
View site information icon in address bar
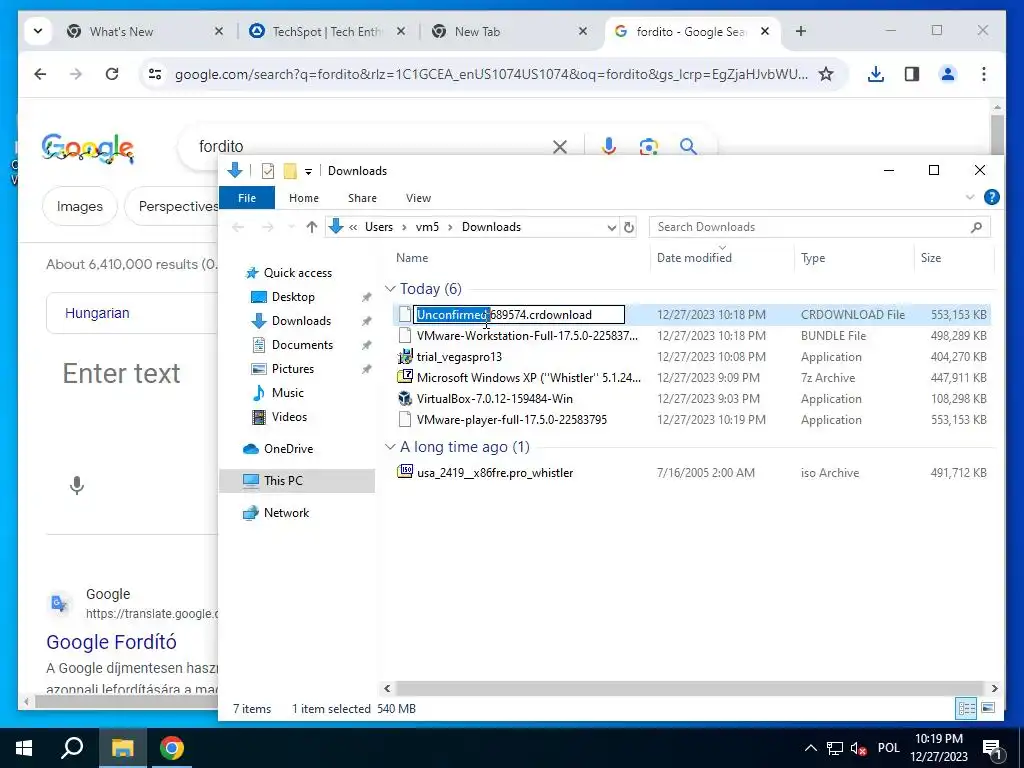[155, 74]
